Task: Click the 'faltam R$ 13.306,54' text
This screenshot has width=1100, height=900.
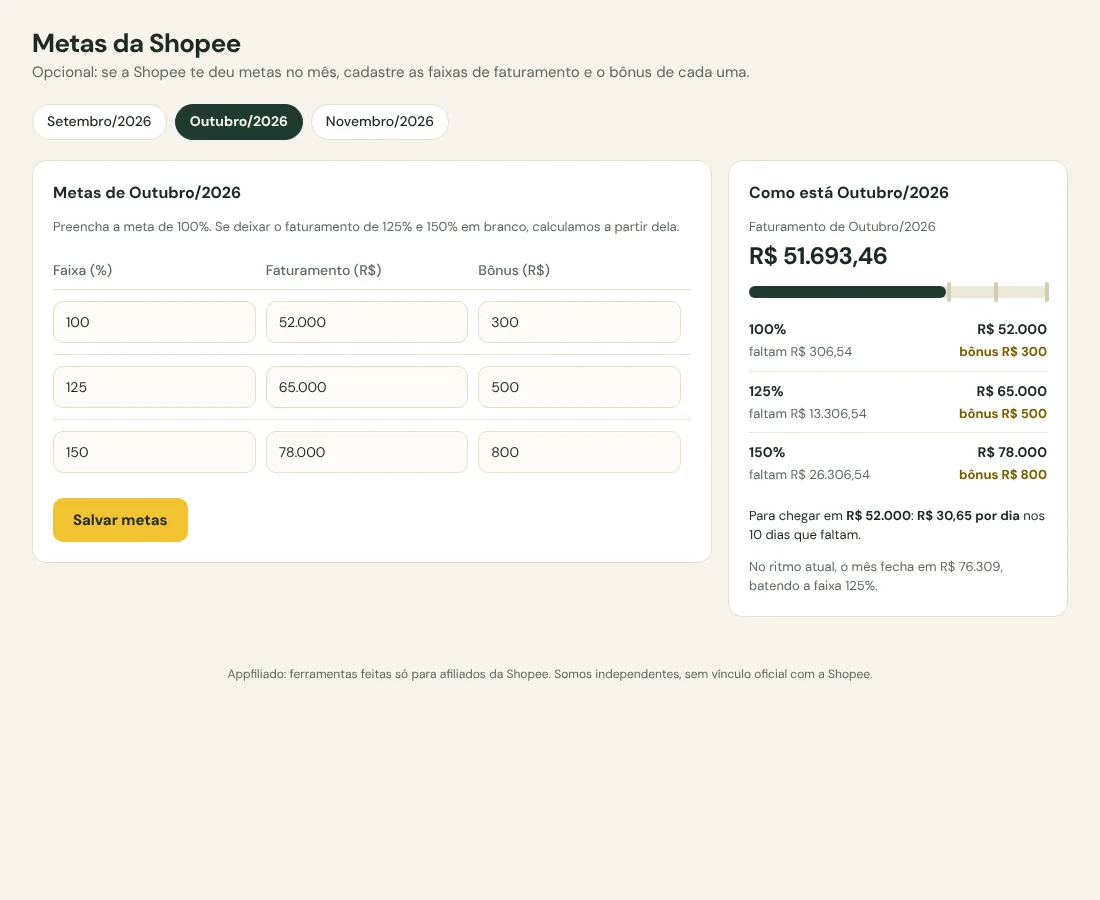Action: coord(807,413)
